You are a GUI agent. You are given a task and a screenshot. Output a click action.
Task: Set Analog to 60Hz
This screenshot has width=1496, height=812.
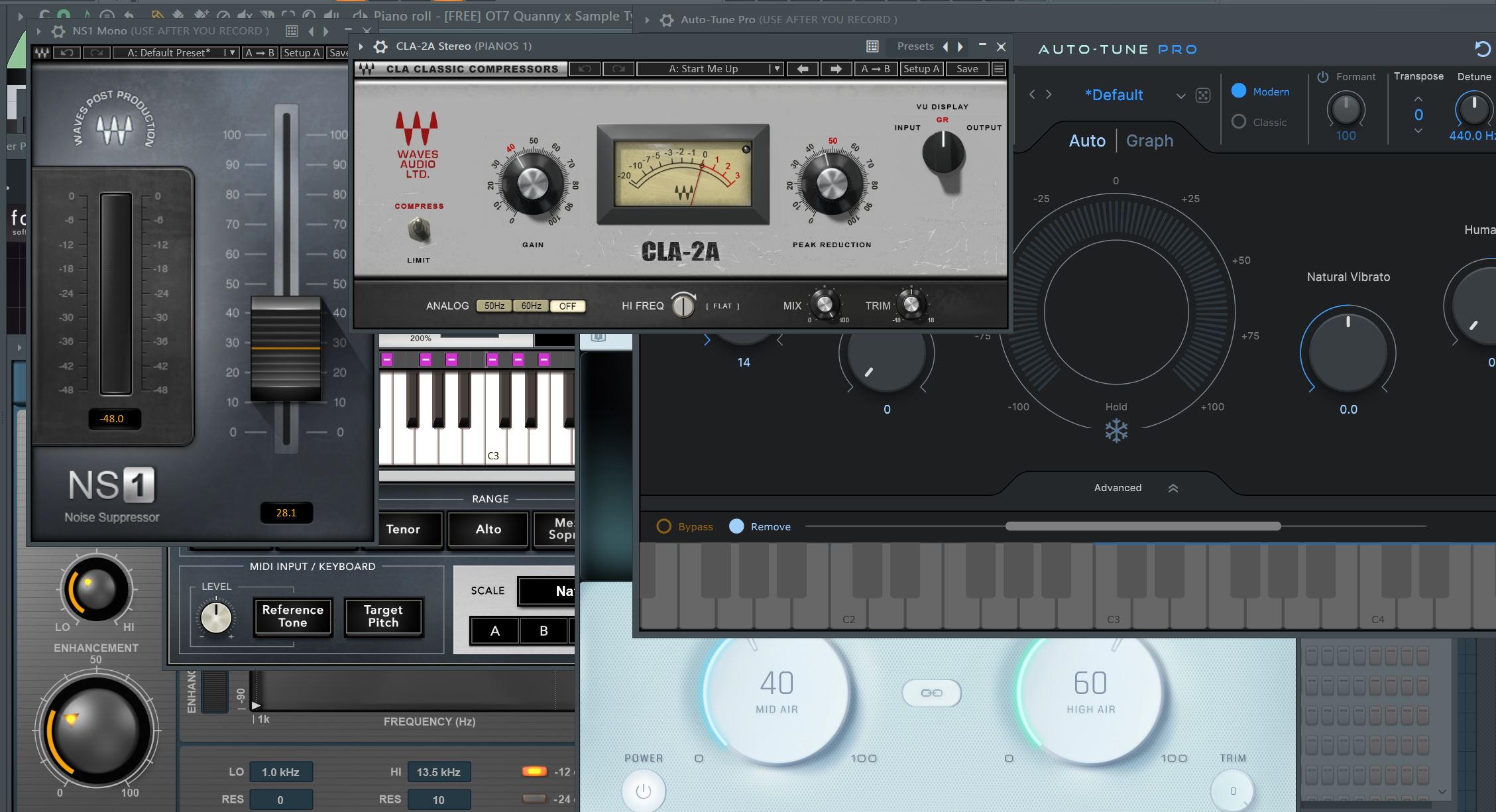tap(531, 306)
